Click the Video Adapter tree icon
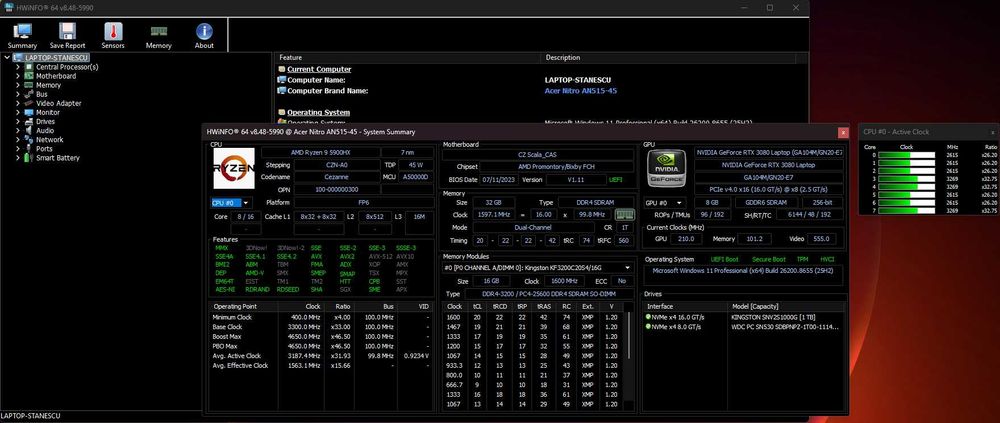The image size is (1000, 423). (29, 103)
